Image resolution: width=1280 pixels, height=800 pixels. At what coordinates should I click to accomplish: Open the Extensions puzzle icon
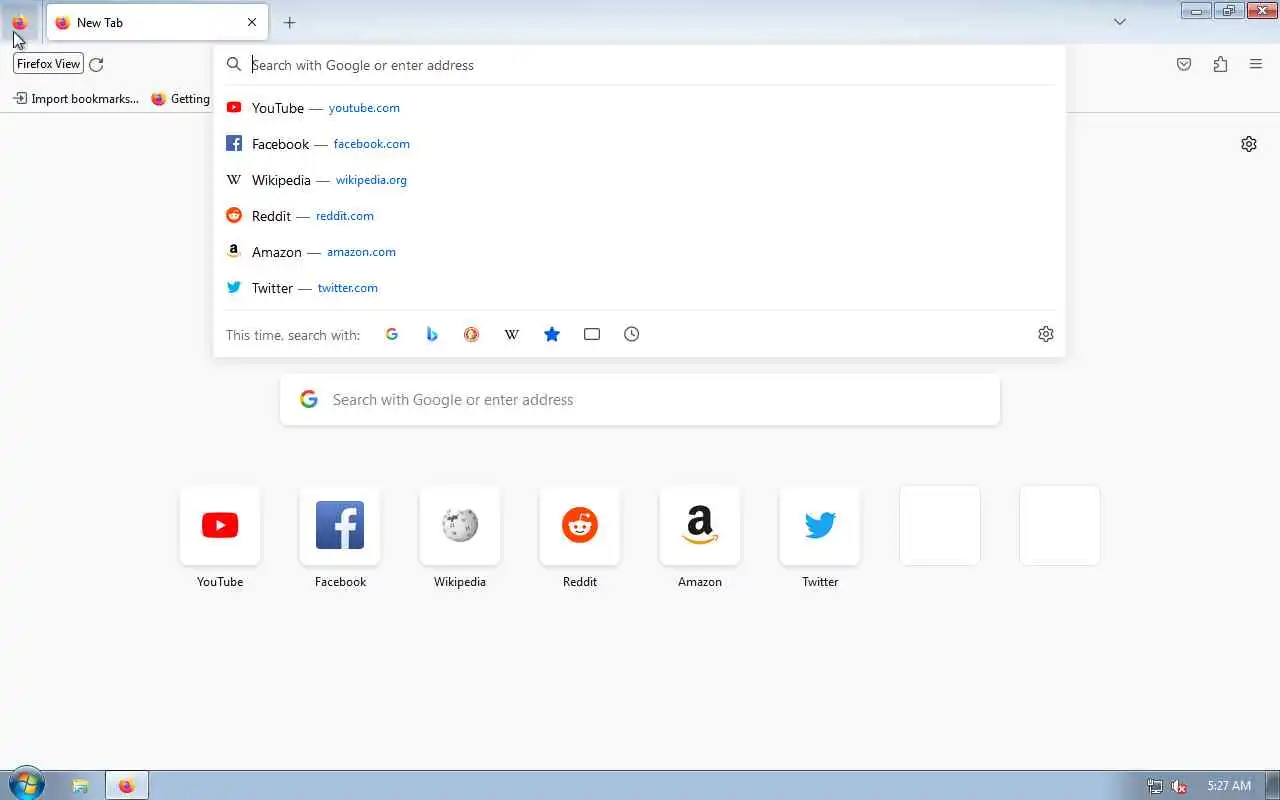click(x=1220, y=65)
